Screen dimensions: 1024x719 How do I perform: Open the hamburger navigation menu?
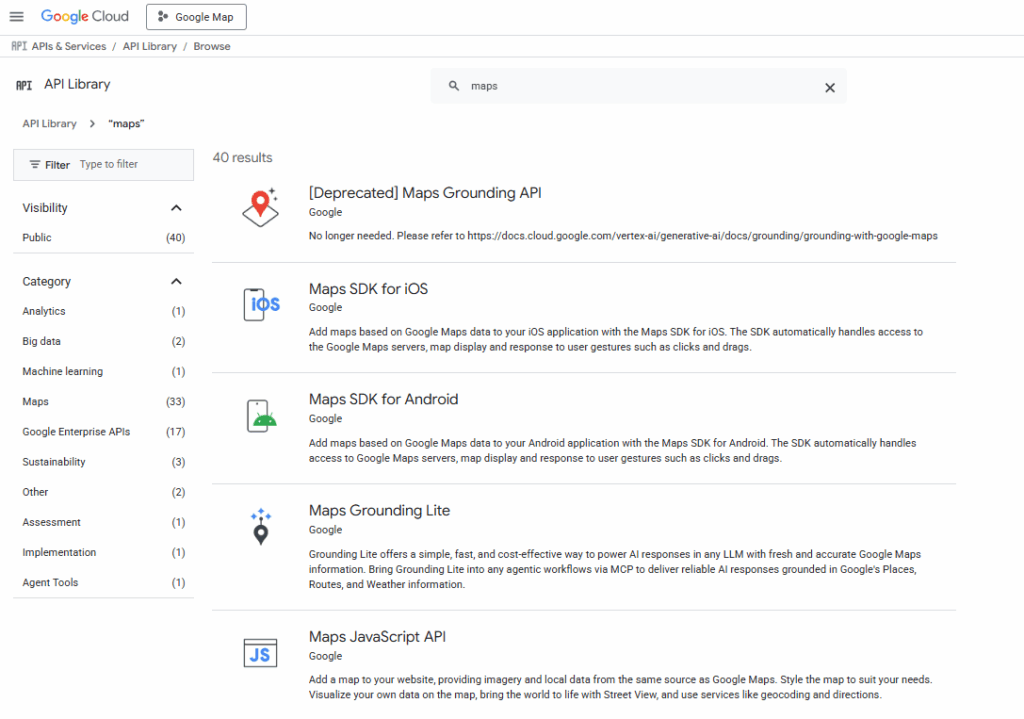(x=16, y=16)
